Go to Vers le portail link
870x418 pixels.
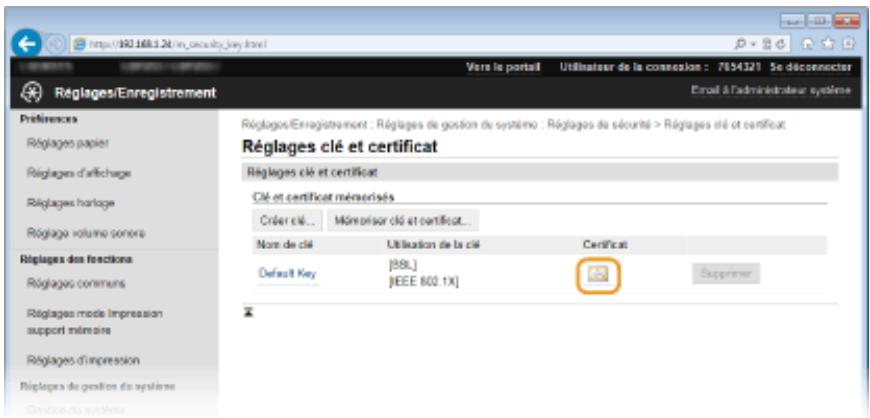503,67
